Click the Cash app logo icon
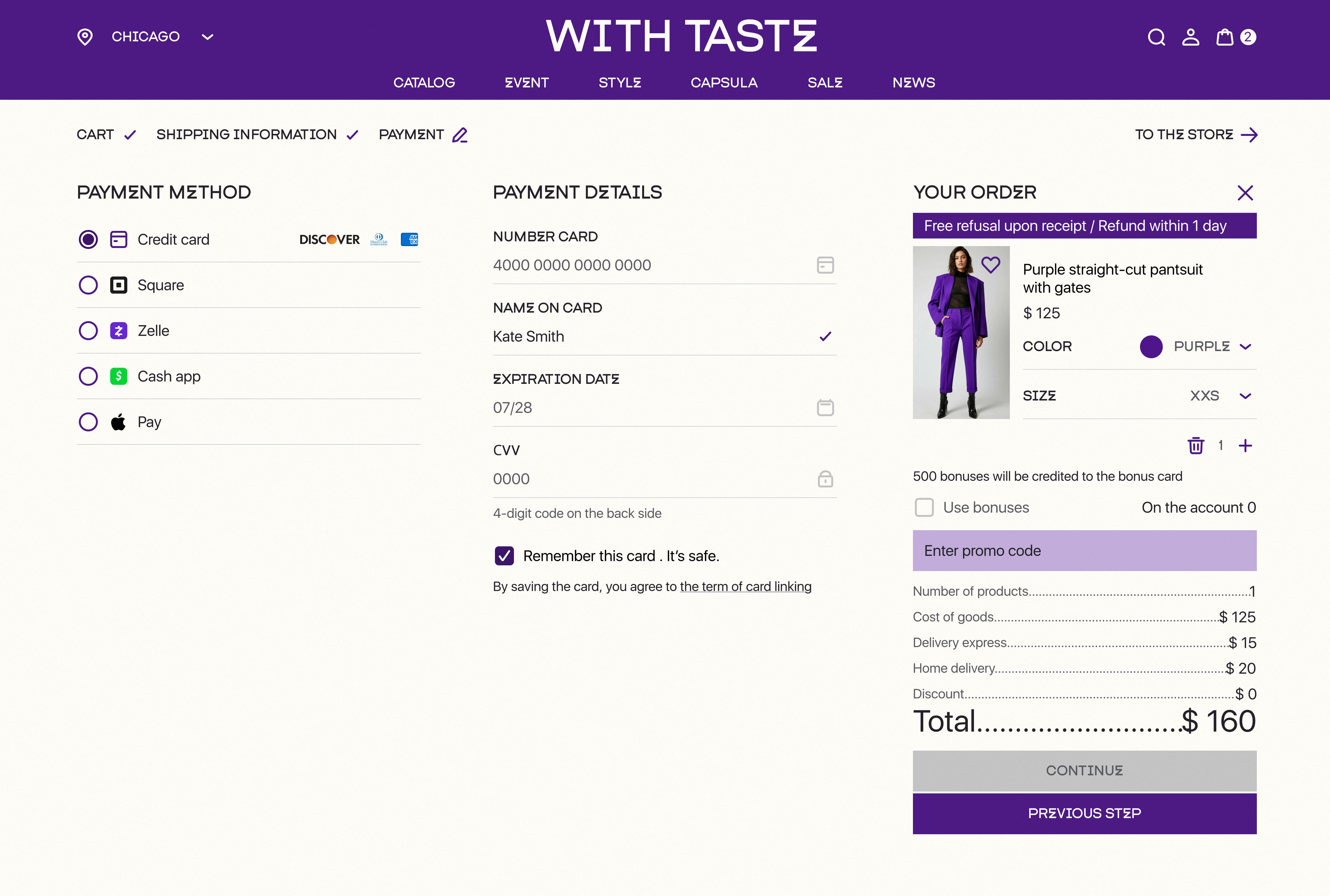The image size is (1330, 896). click(x=119, y=377)
